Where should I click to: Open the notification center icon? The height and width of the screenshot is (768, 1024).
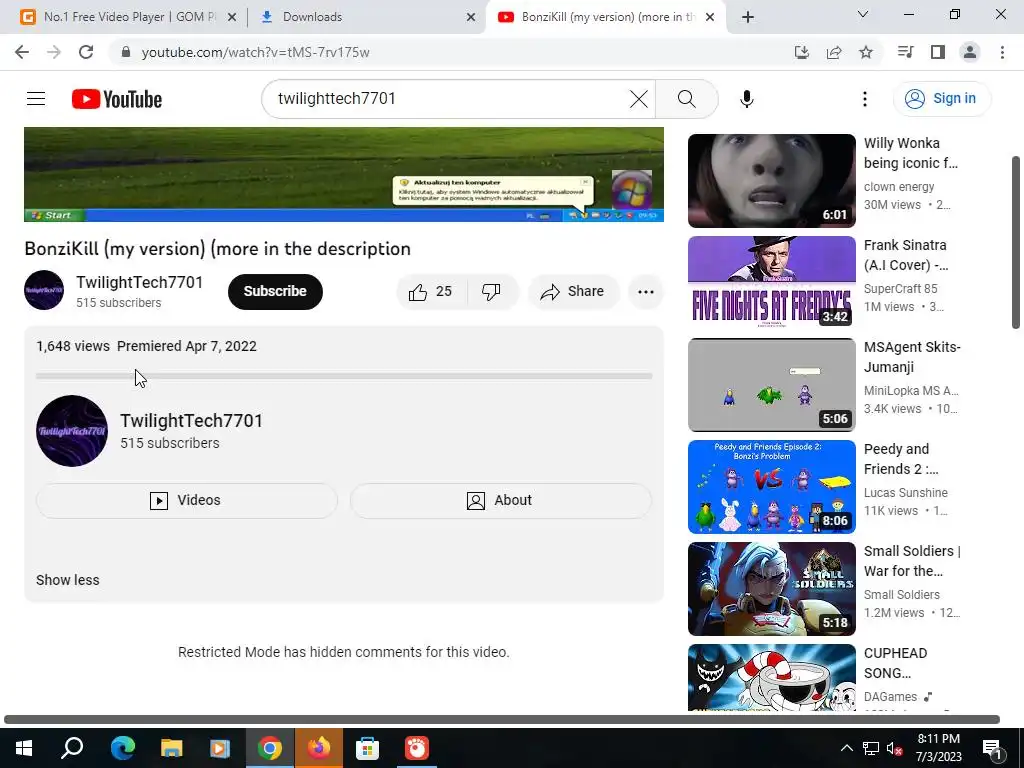coord(992,748)
